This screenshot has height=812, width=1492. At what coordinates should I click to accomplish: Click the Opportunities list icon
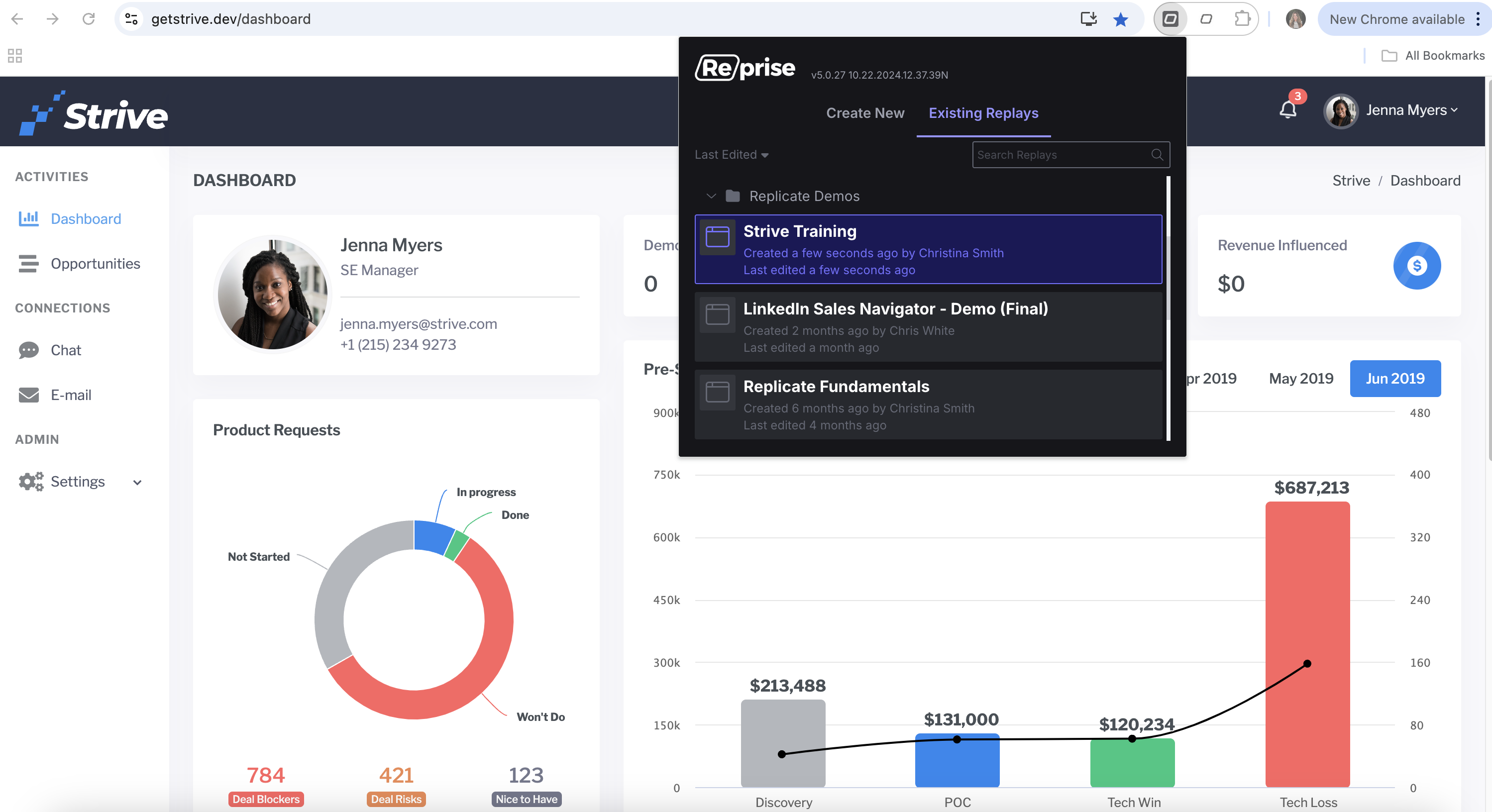coord(28,264)
